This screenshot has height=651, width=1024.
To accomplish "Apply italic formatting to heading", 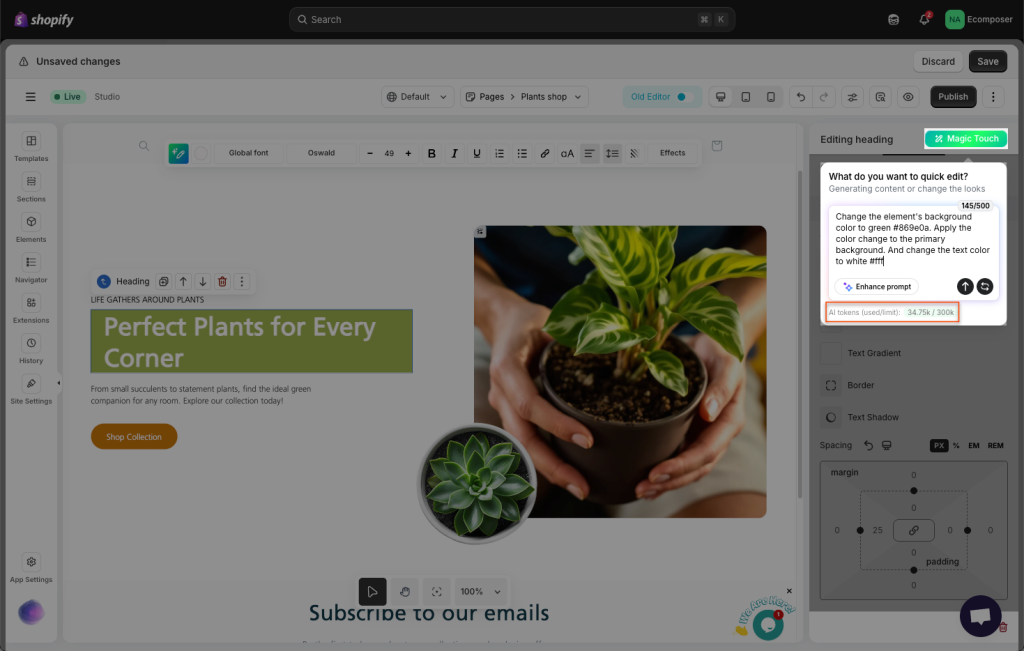I will tap(454, 153).
